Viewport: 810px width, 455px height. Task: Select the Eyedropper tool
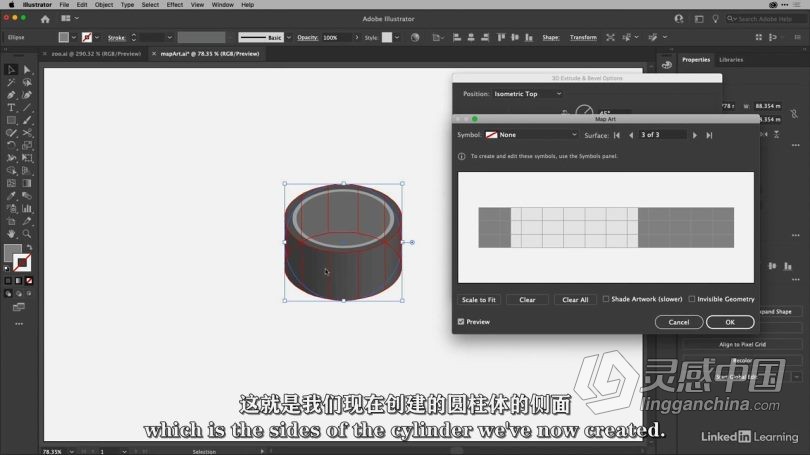pyautogui.click(x=11, y=196)
